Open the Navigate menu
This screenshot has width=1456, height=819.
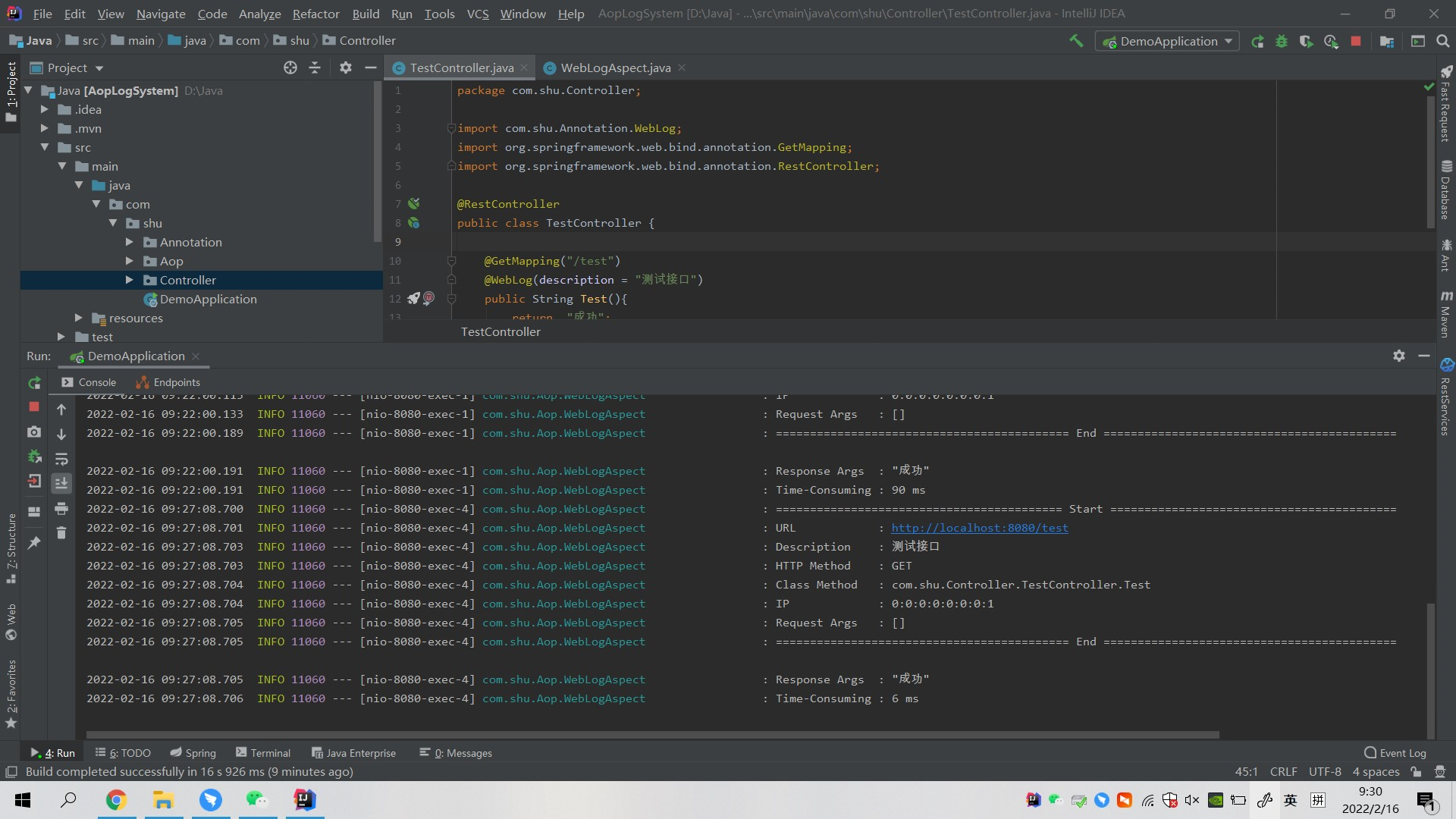161,14
